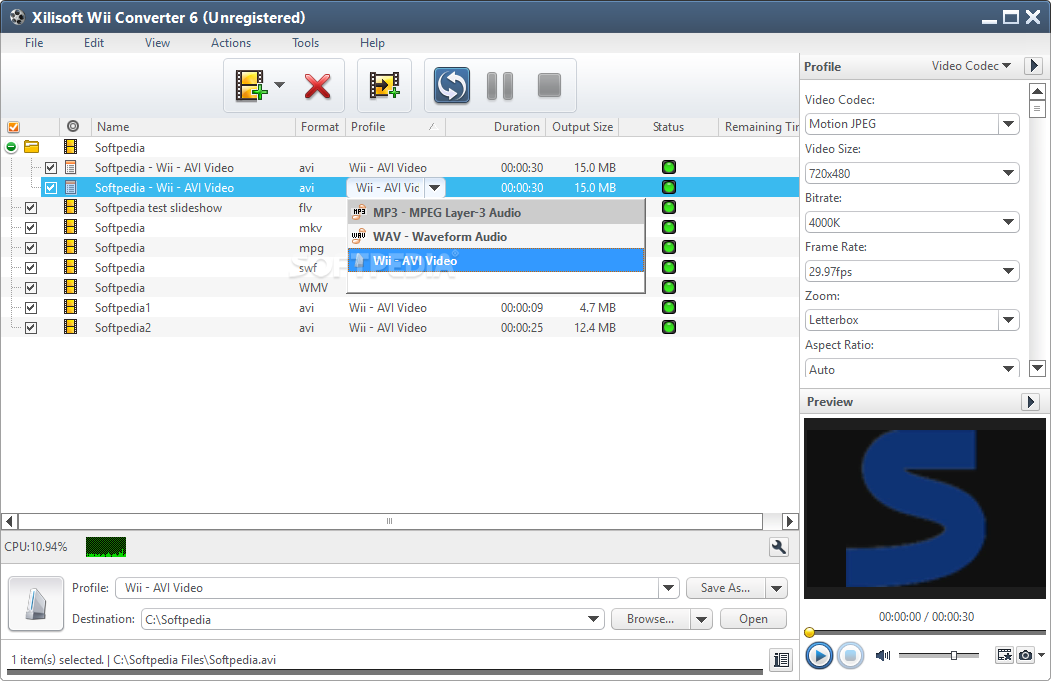Uncheck the Softpedia1 checkbox
This screenshot has height=681, width=1051.
click(31, 308)
